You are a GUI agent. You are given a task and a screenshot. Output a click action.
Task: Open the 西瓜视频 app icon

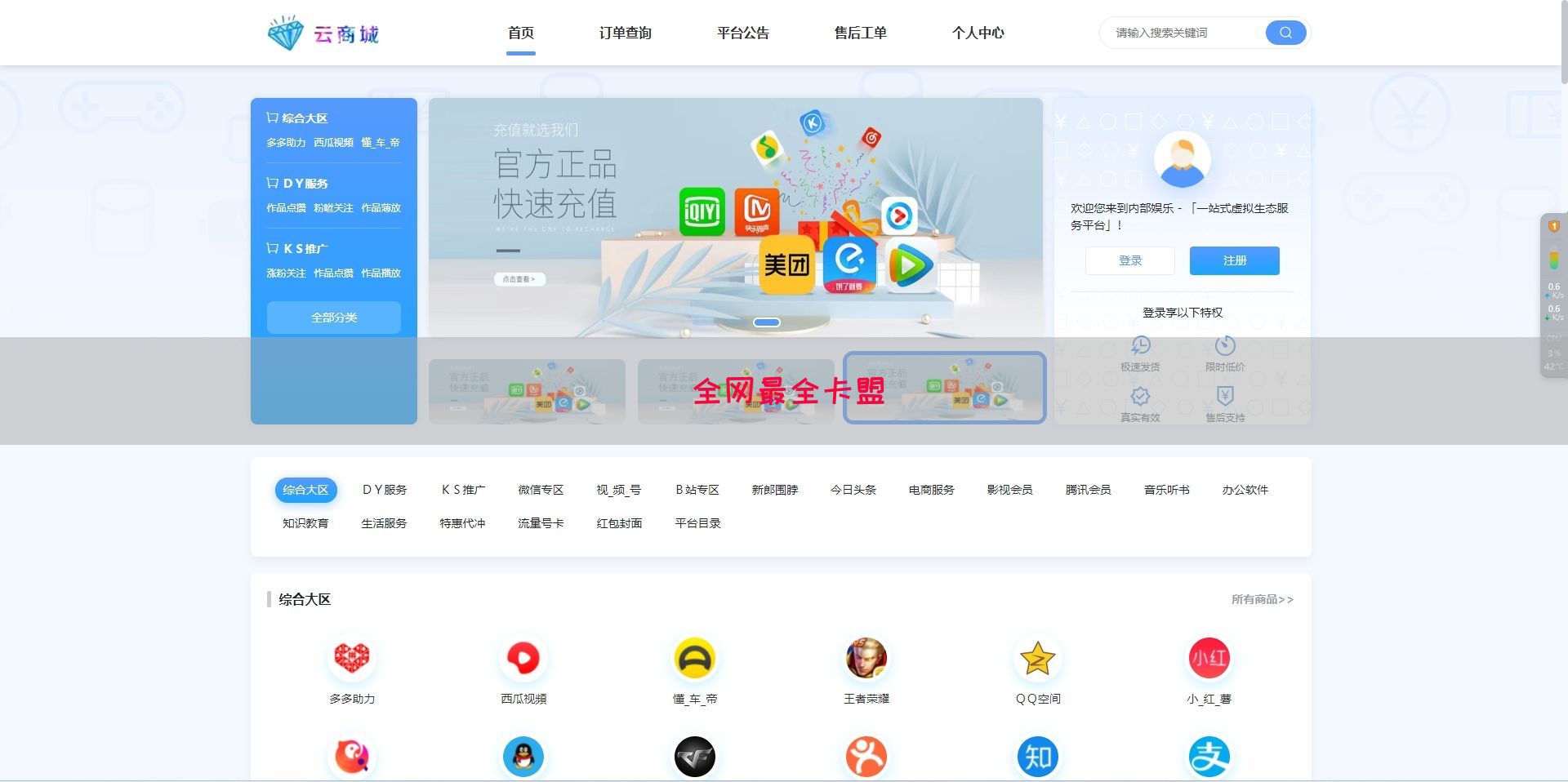pyautogui.click(x=523, y=658)
